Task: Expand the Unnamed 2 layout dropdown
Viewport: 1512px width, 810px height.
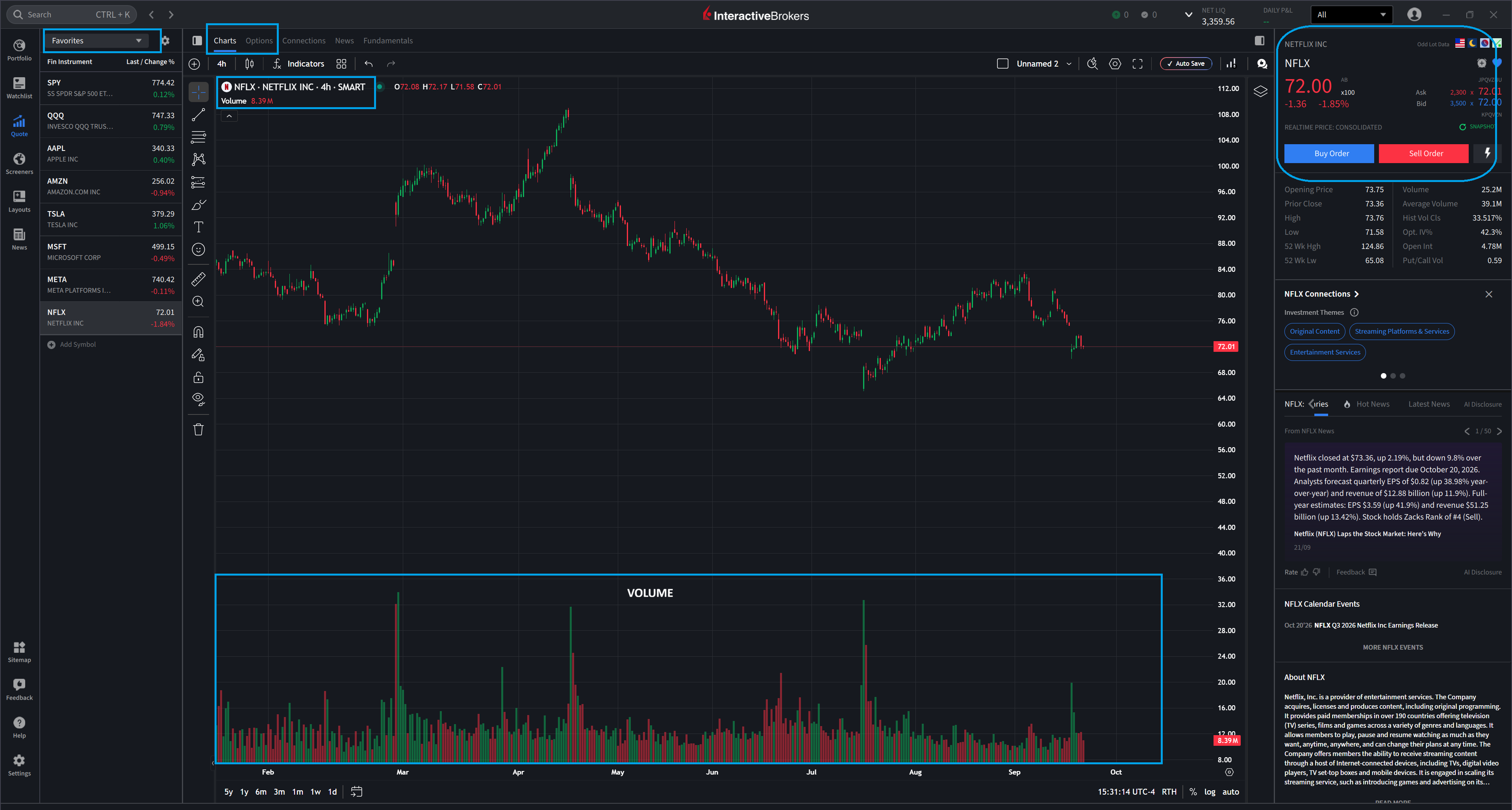Action: point(1069,63)
